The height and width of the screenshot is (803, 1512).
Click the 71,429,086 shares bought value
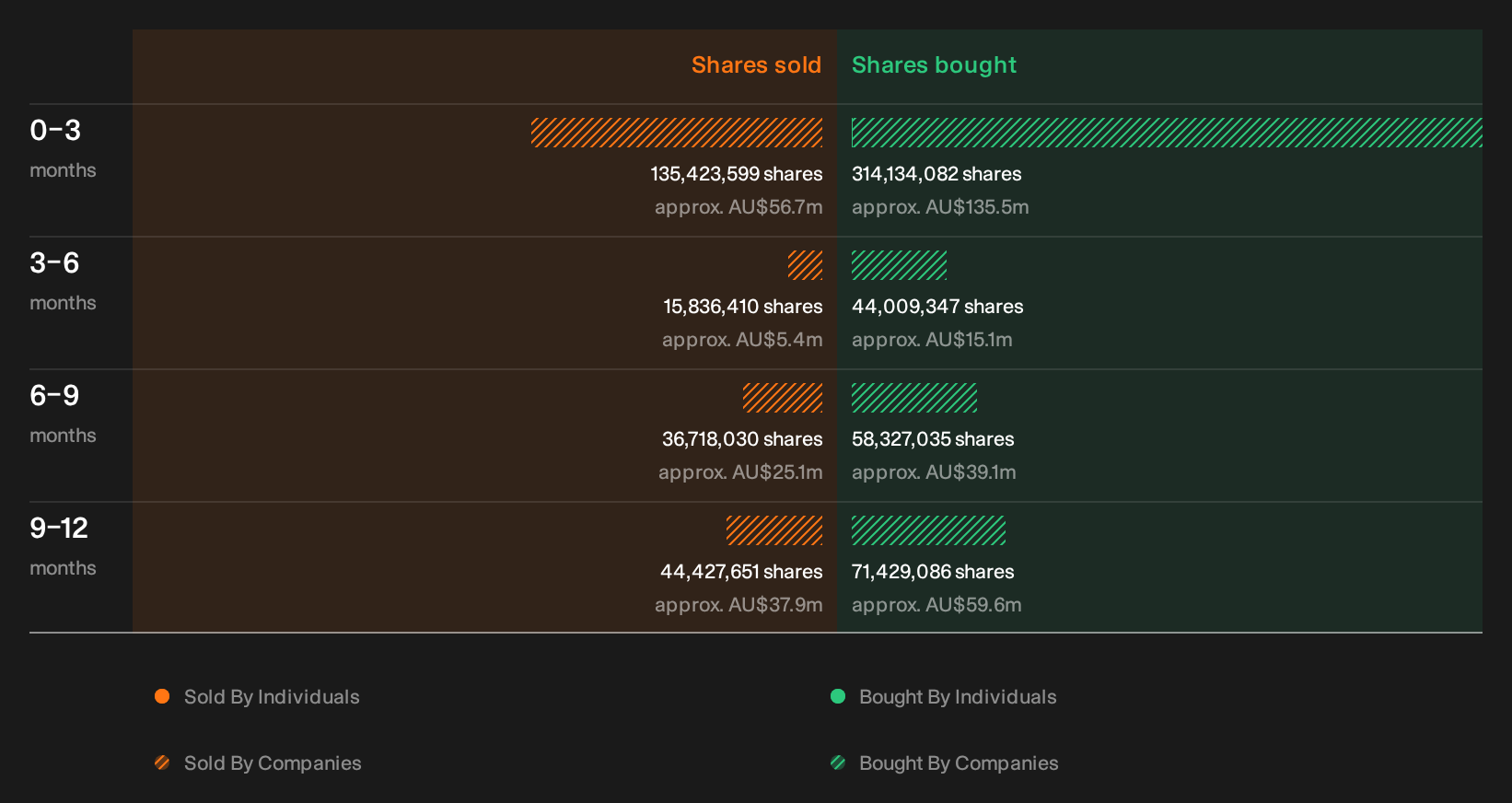933,572
